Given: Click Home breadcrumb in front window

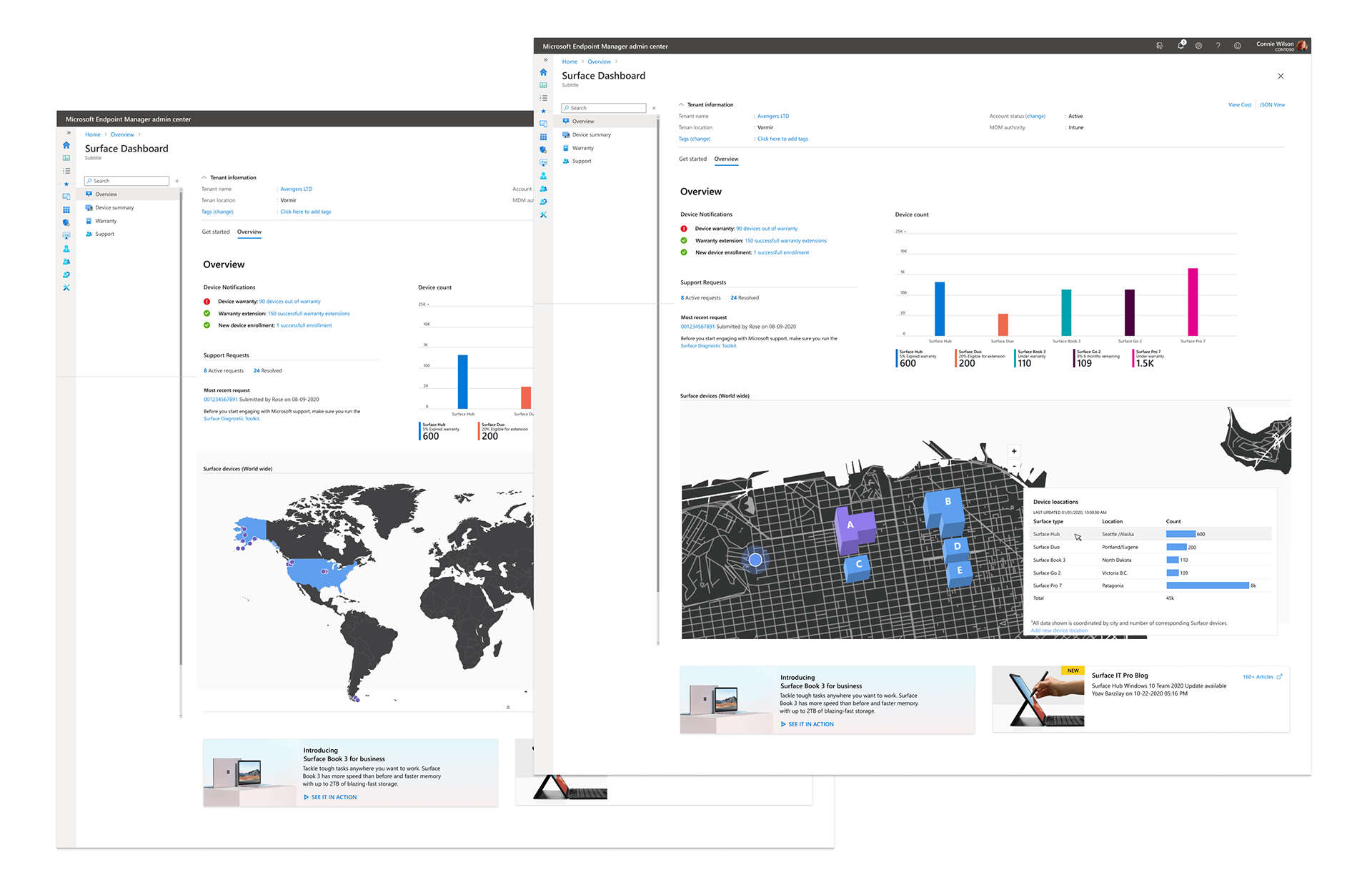Looking at the screenshot, I should click(570, 61).
